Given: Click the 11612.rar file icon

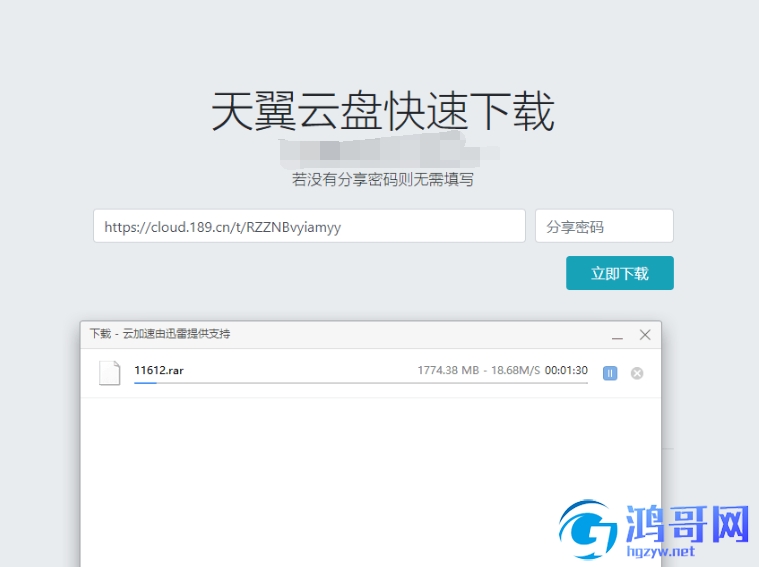Looking at the screenshot, I should [x=109, y=373].
